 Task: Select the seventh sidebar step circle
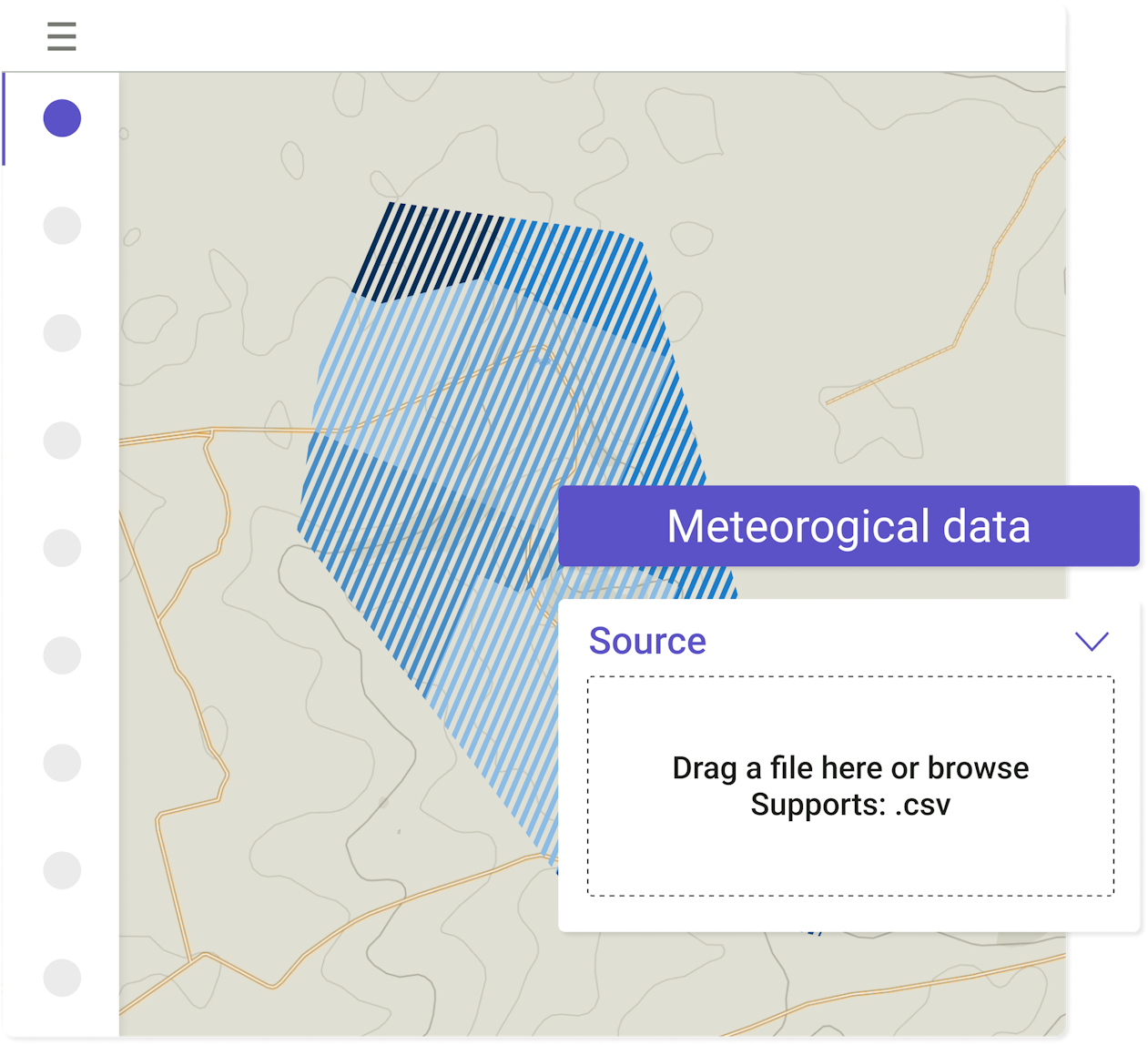(x=62, y=763)
